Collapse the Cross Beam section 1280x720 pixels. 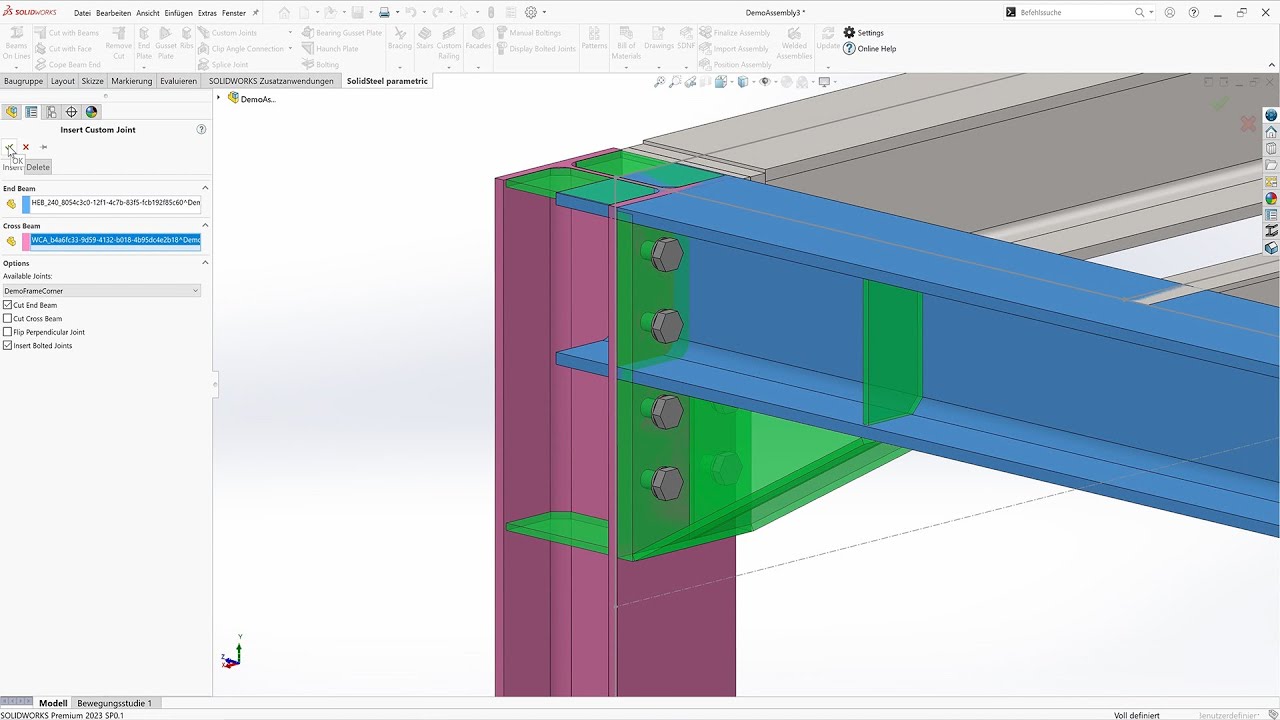coord(205,225)
